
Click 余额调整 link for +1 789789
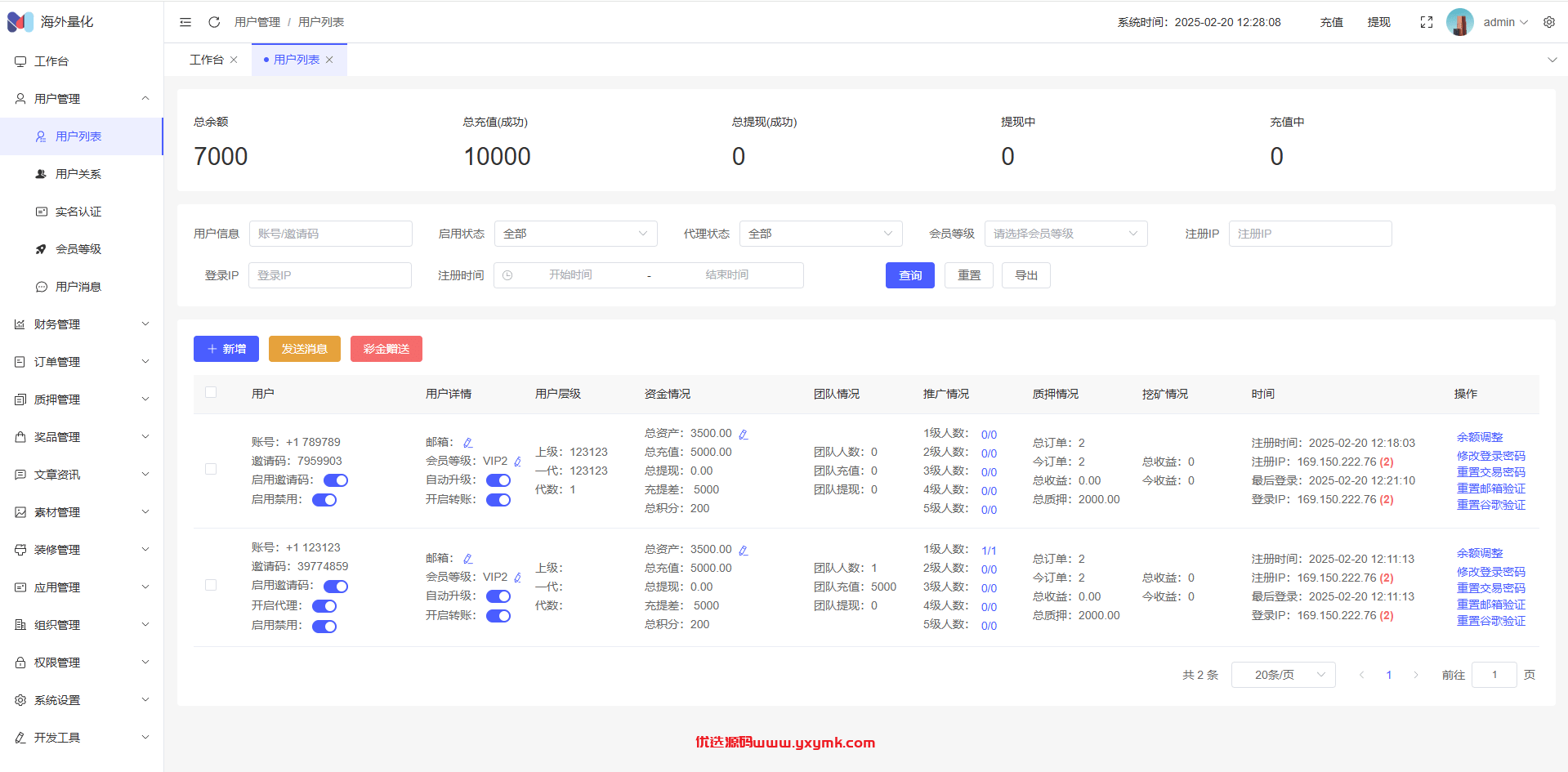(1480, 437)
